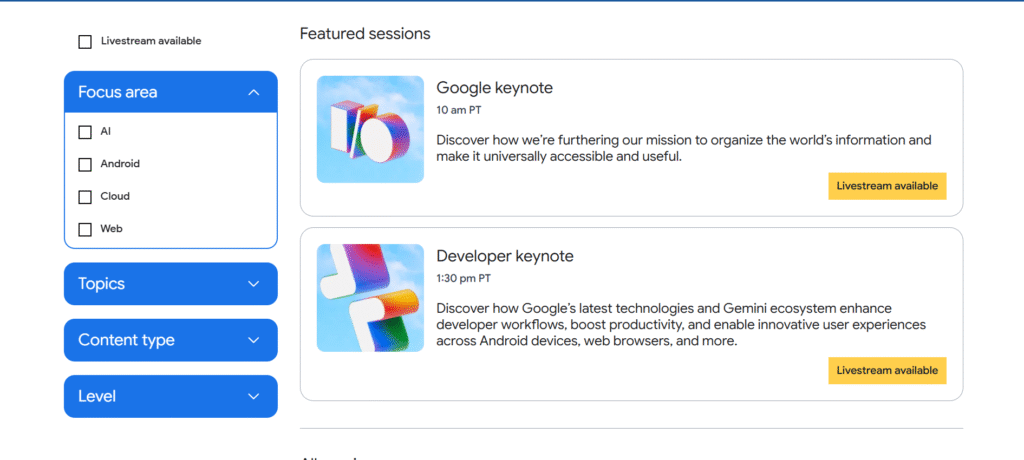This screenshot has width=1024, height=460.
Task: Collapse the Focus area filter panel
Action: click(x=170, y=92)
